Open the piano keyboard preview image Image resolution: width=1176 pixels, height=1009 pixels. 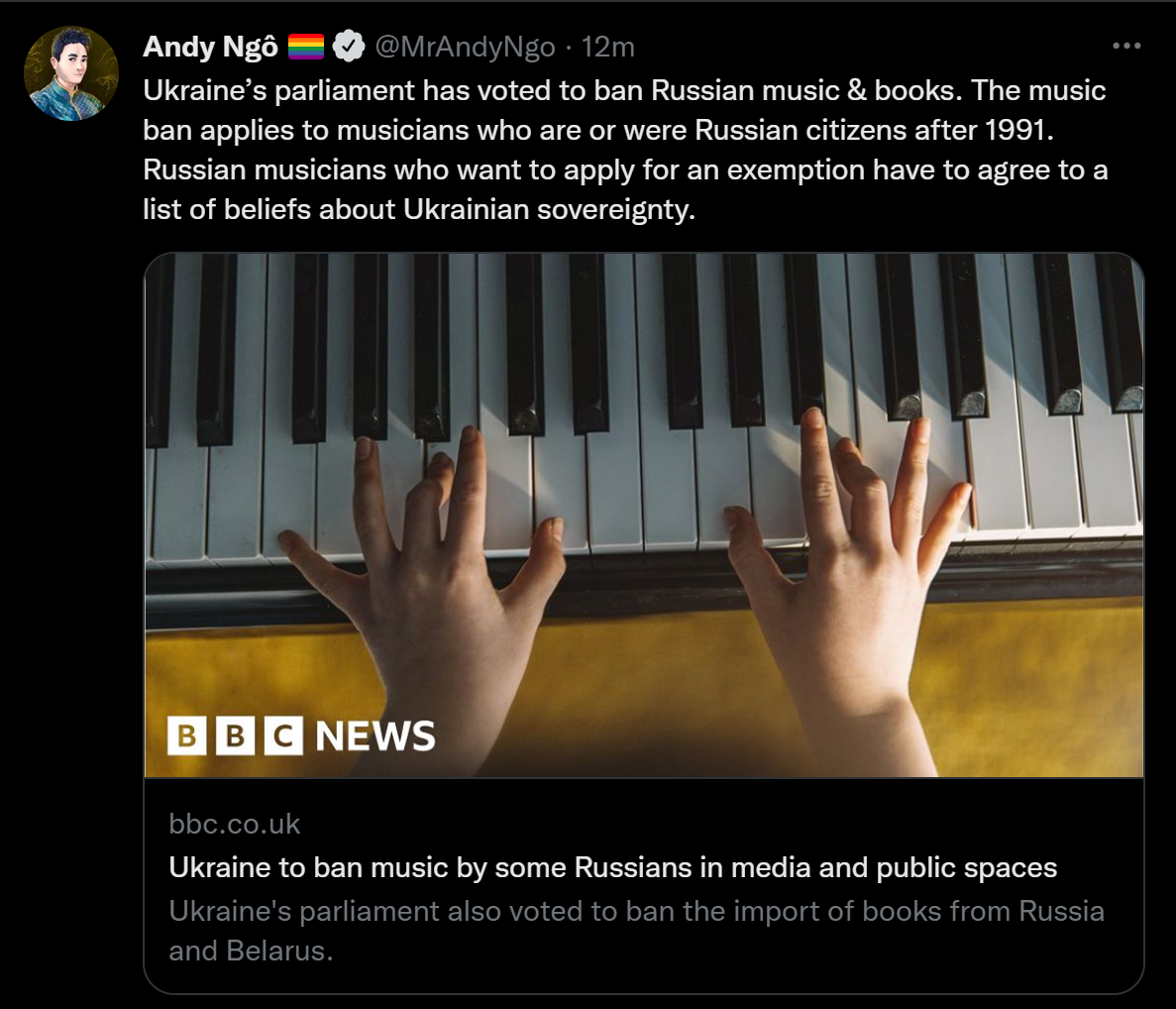pyautogui.click(x=644, y=396)
